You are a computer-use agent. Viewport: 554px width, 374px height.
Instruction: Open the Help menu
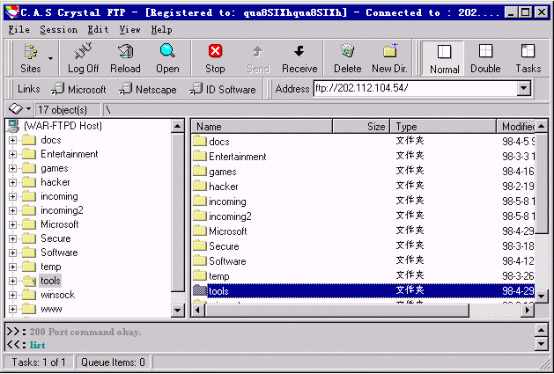(x=162, y=30)
